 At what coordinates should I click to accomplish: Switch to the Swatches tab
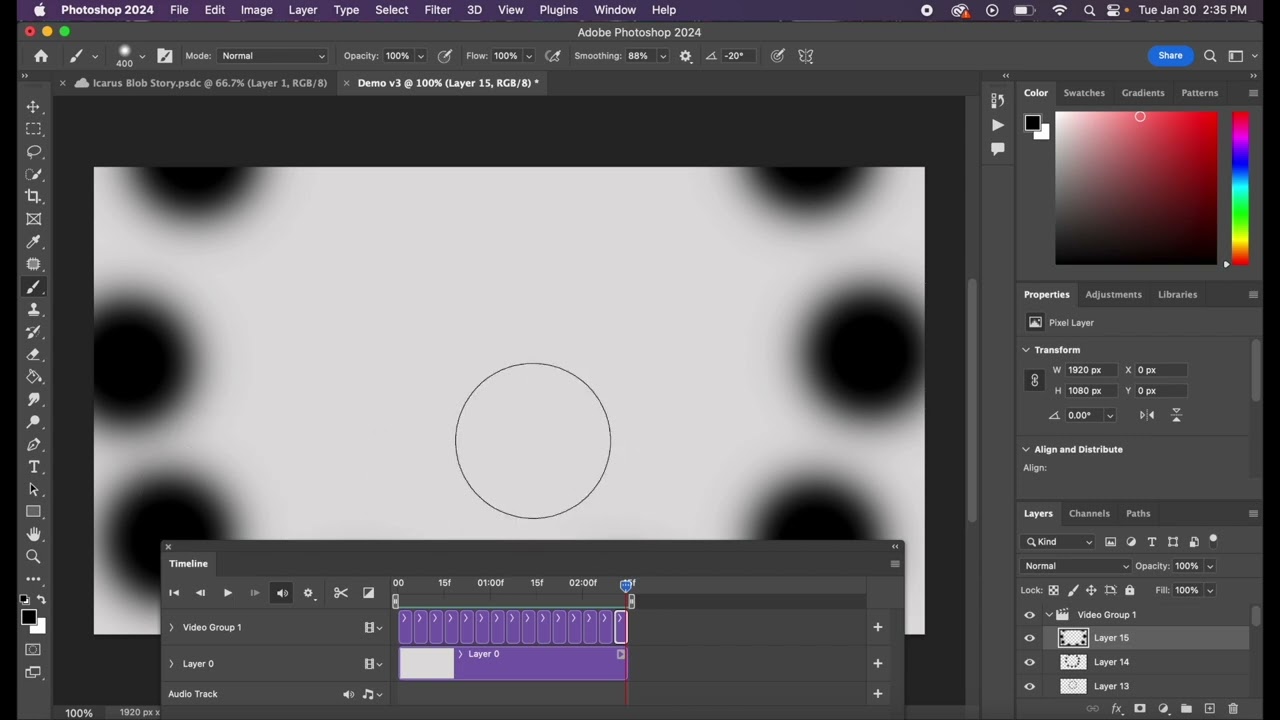pyautogui.click(x=1084, y=93)
